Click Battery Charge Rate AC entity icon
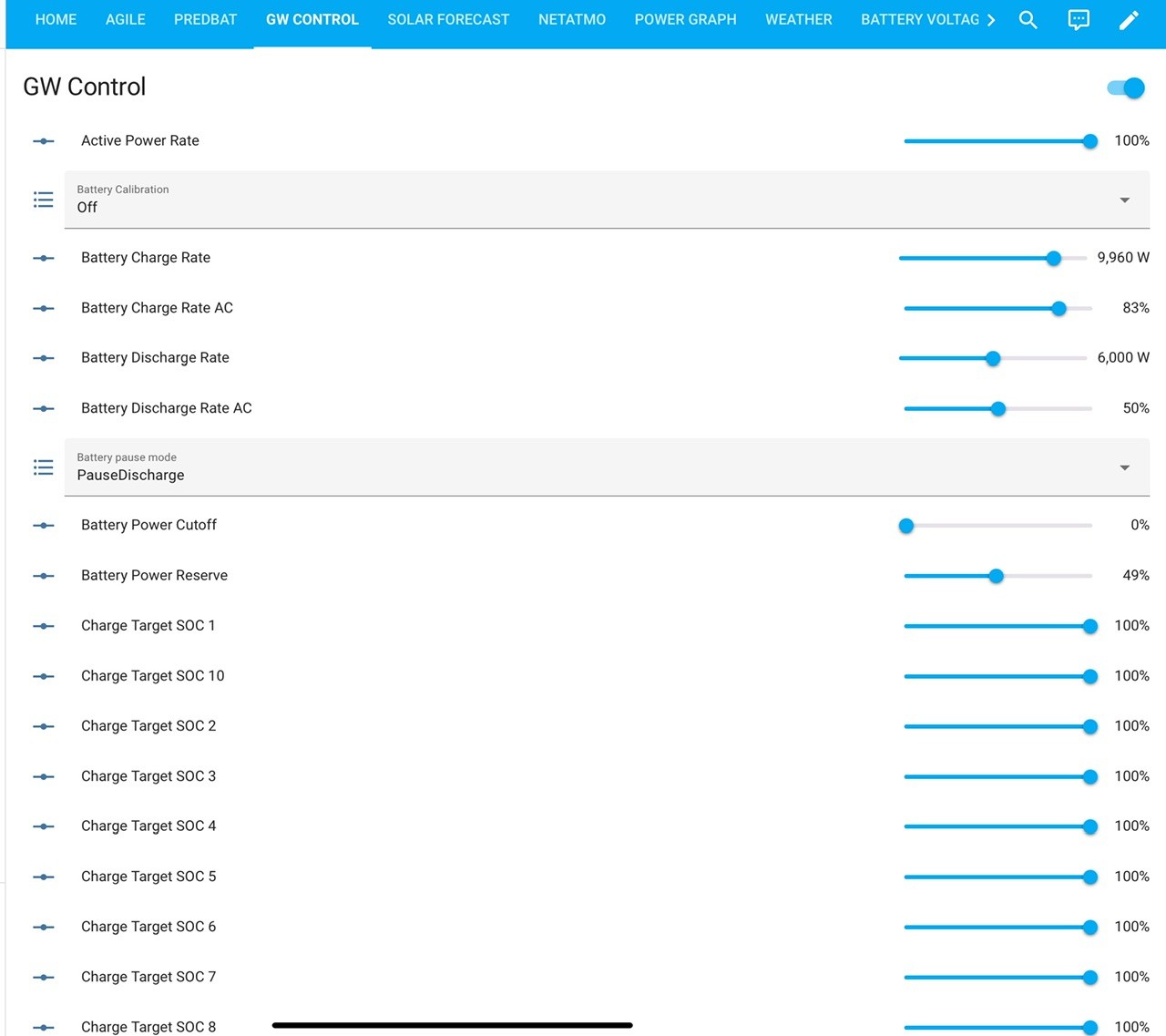This screenshot has height=1036, width=1166. point(44,308)
